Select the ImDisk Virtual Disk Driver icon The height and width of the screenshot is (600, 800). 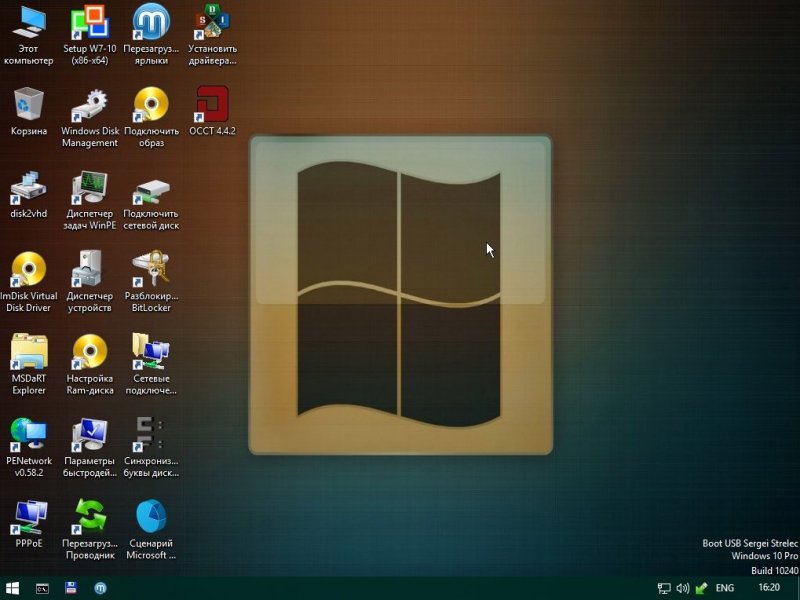click(x=29, y=268)
